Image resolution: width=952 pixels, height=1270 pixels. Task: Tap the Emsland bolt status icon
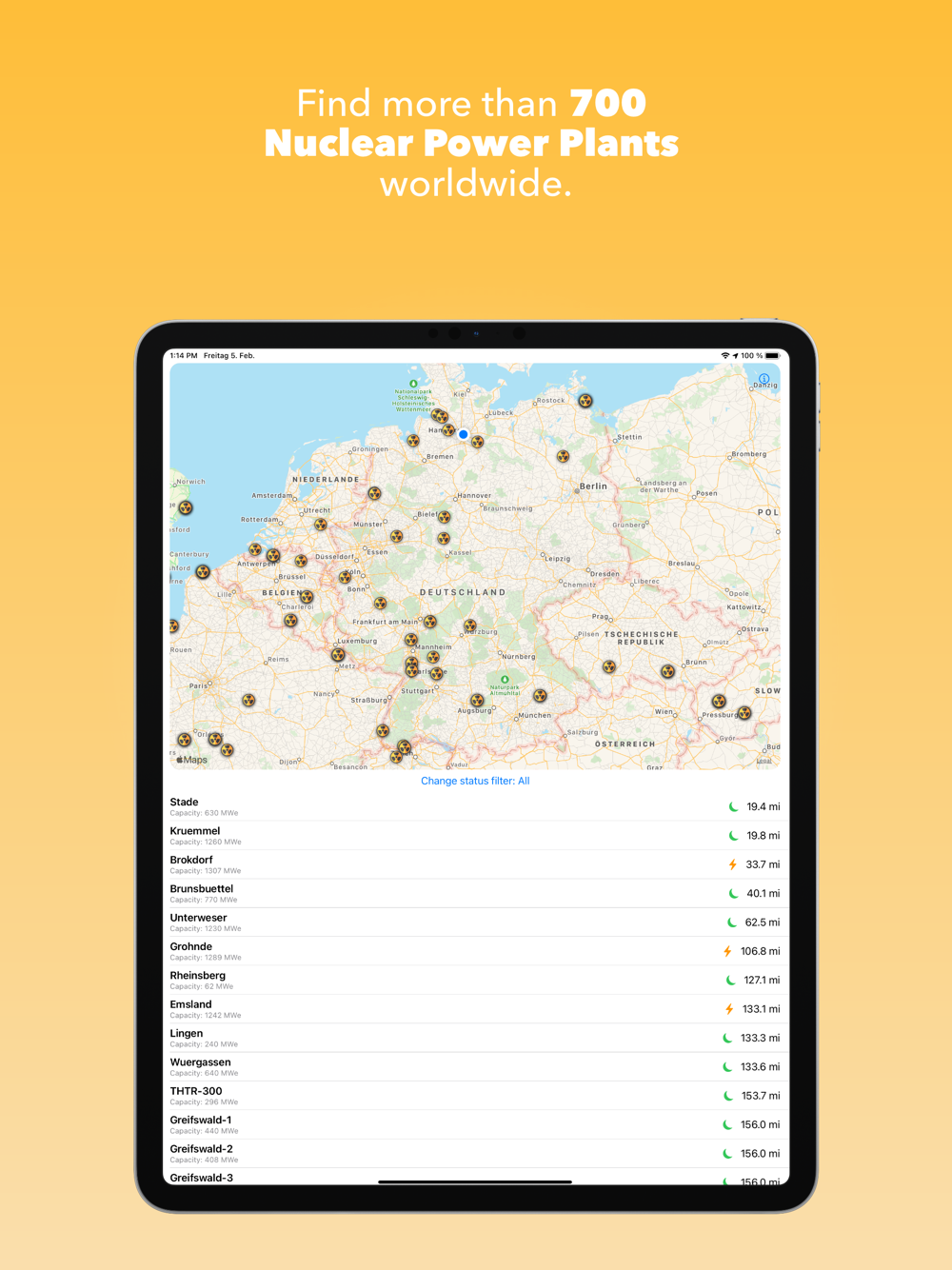click(729, 1009)
